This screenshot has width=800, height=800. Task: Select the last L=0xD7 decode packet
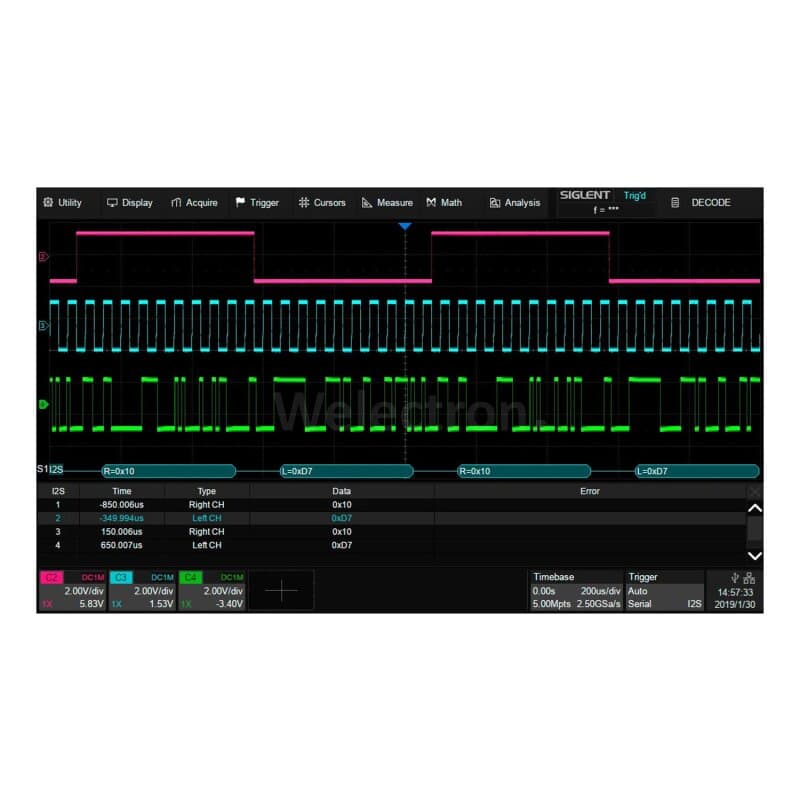point(697,471)
